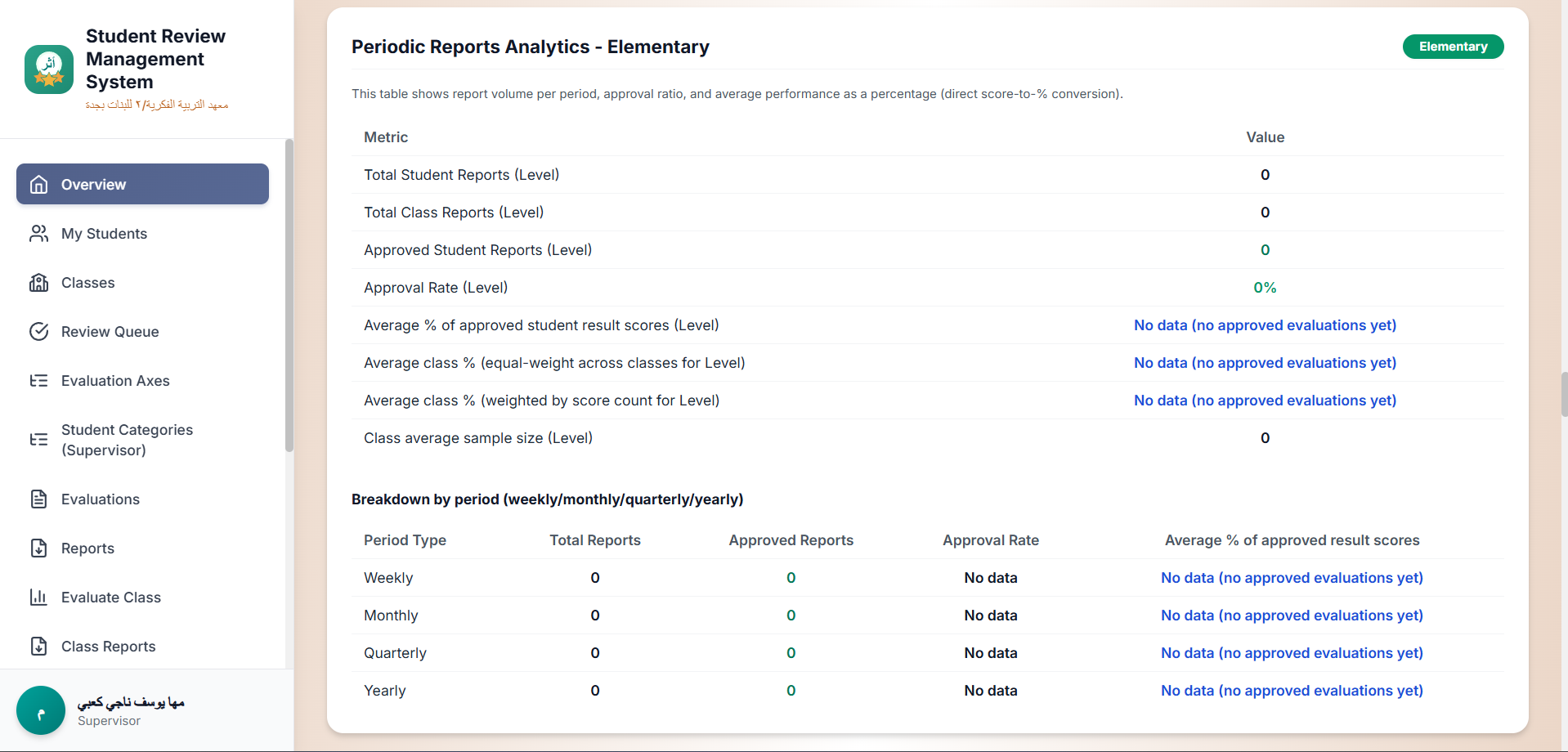The image size is (1568, 752).
Task: Click the Evaluation Axes list icon
Action: point(38,380)
